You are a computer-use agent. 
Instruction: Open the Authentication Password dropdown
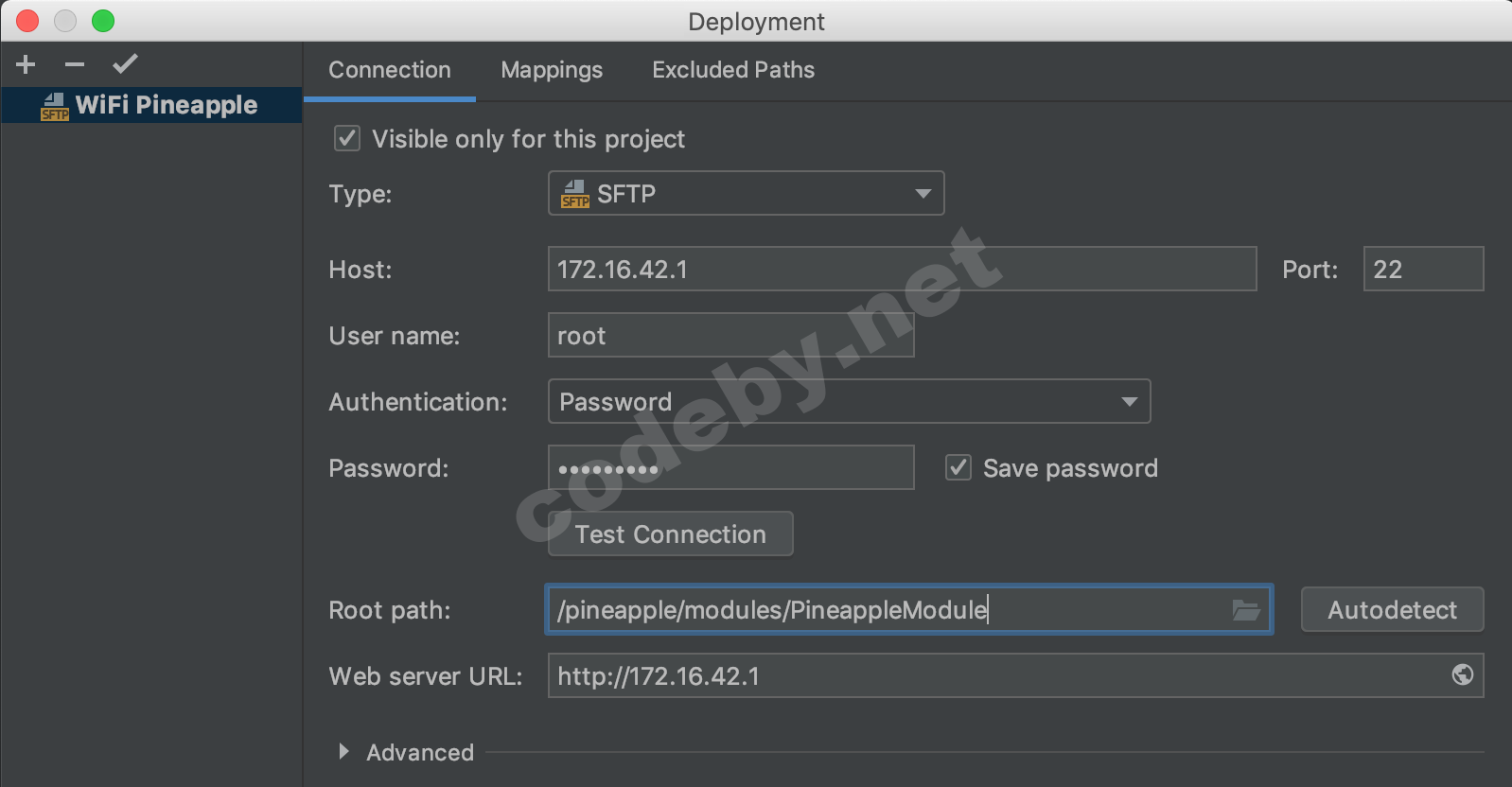click(x=849, y=401)
